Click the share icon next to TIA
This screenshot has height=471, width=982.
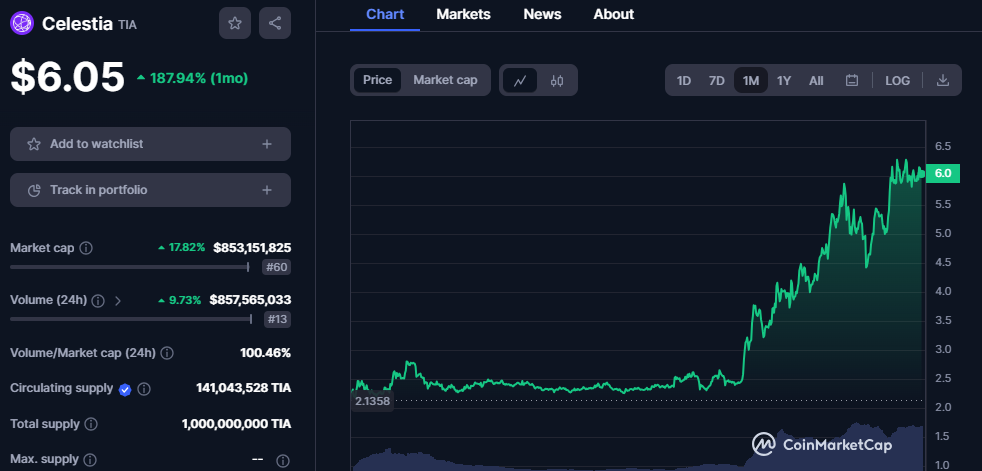click(275, 23)
